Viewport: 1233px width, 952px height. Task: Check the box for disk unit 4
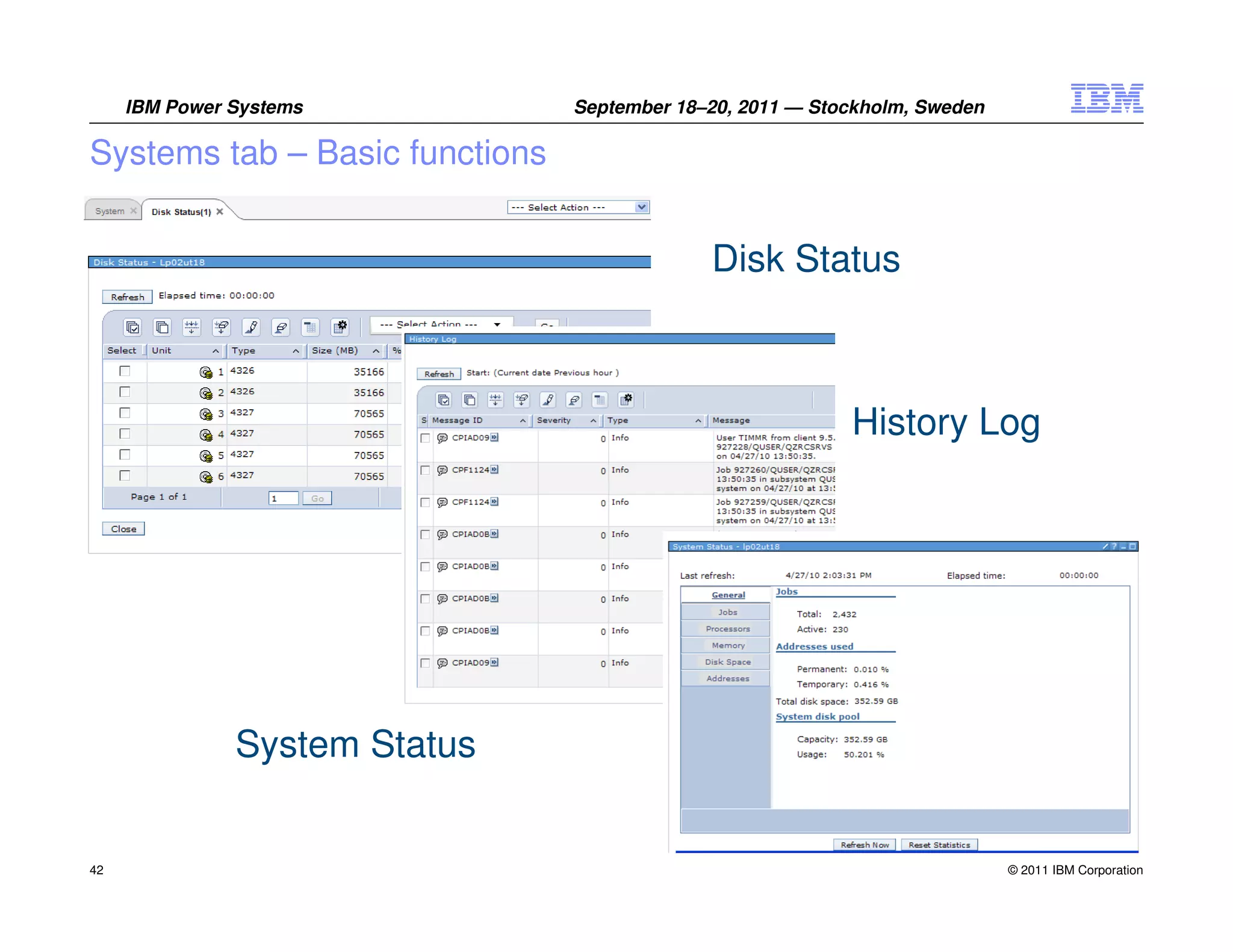point(125,433)
